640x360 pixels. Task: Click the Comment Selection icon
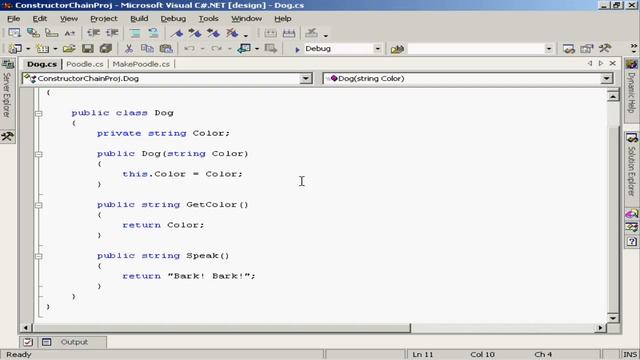[x=135, y=33]
